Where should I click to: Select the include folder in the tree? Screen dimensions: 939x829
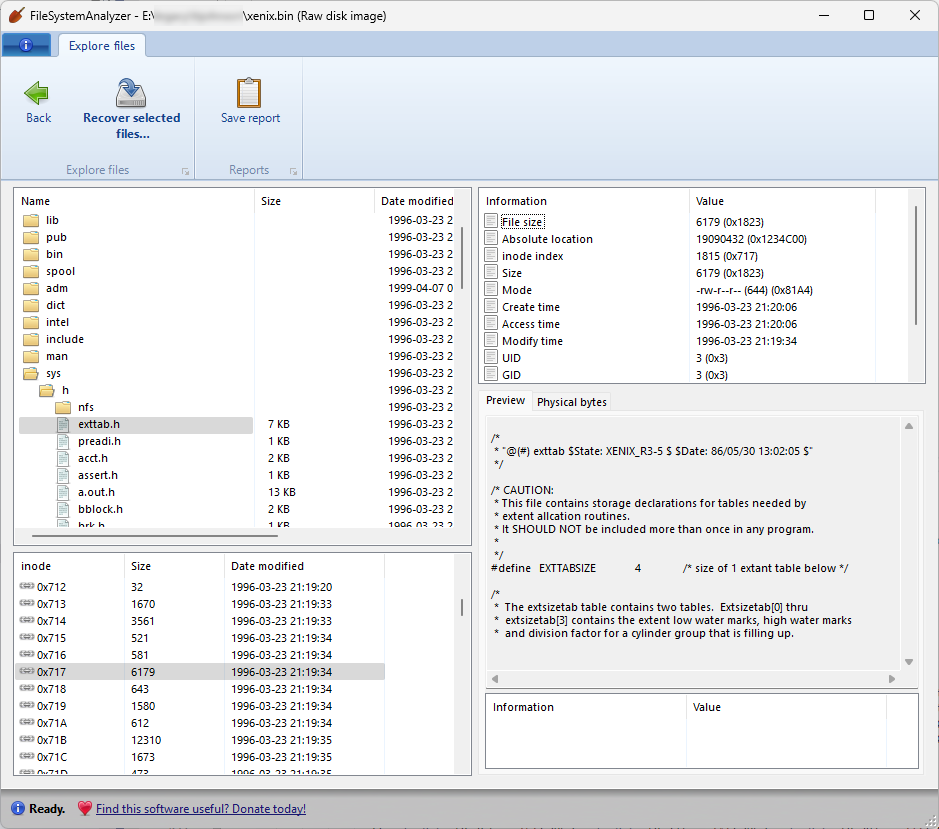(65, 339)
